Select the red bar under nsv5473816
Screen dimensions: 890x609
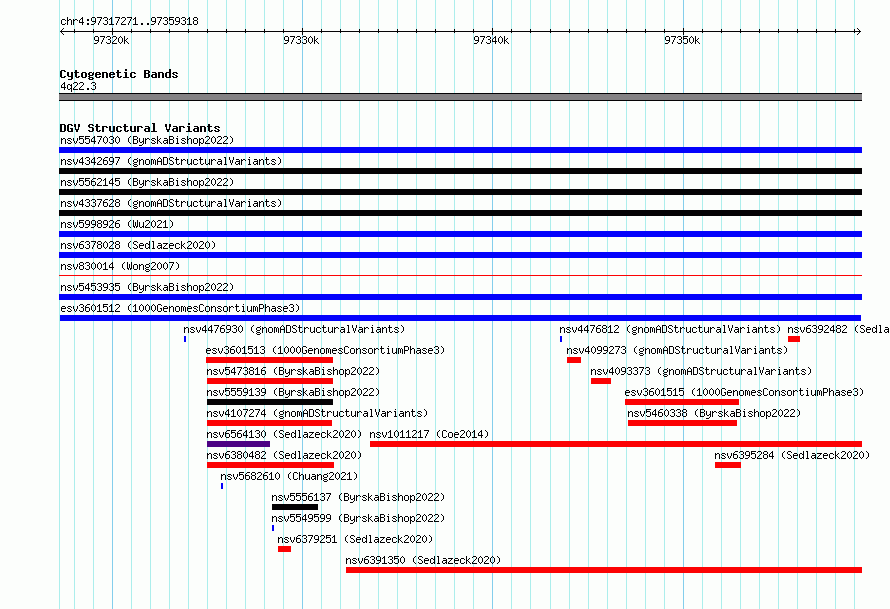point(270,381)
